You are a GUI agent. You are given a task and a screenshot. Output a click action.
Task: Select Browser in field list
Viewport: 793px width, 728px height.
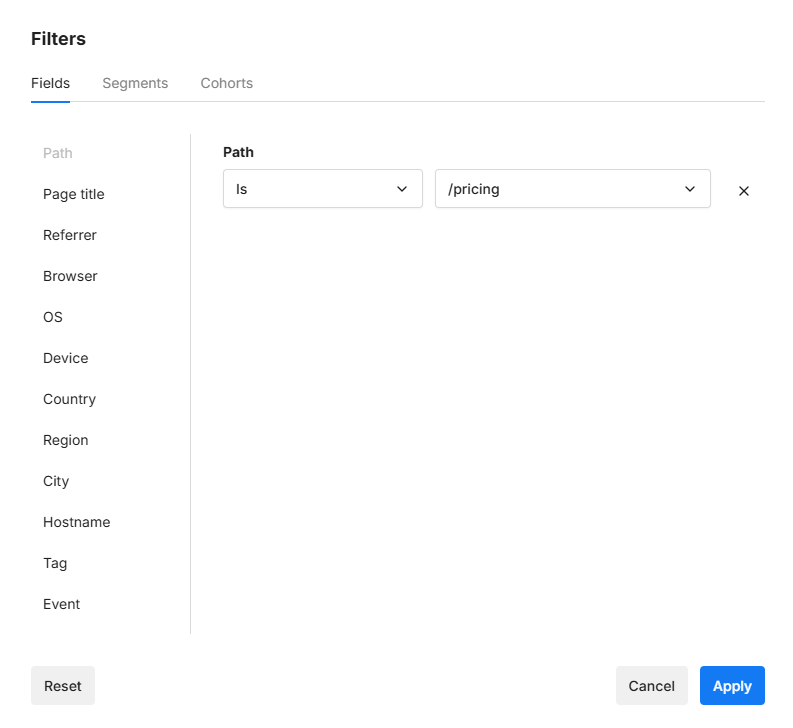70,276
